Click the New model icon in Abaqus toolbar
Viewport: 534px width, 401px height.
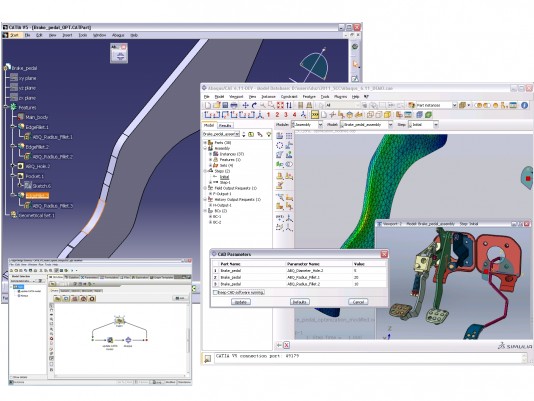coord(208,105)
